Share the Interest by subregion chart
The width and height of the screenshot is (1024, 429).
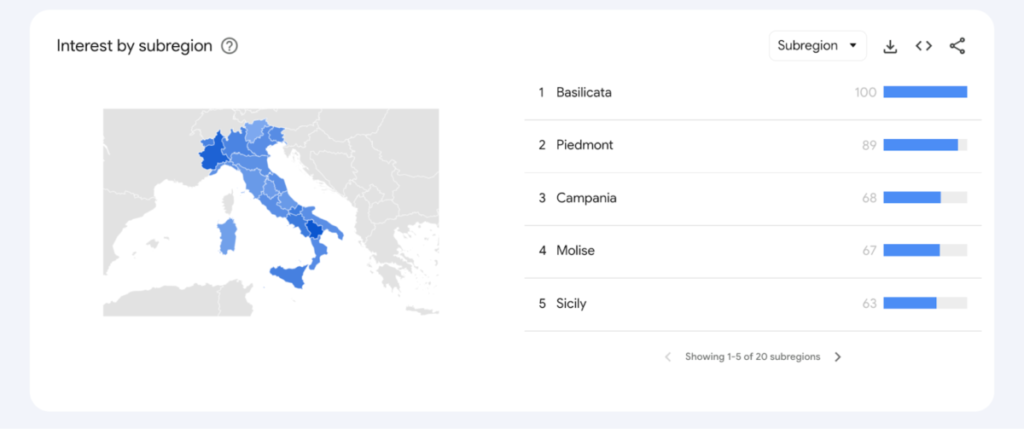tap(957, 46)
